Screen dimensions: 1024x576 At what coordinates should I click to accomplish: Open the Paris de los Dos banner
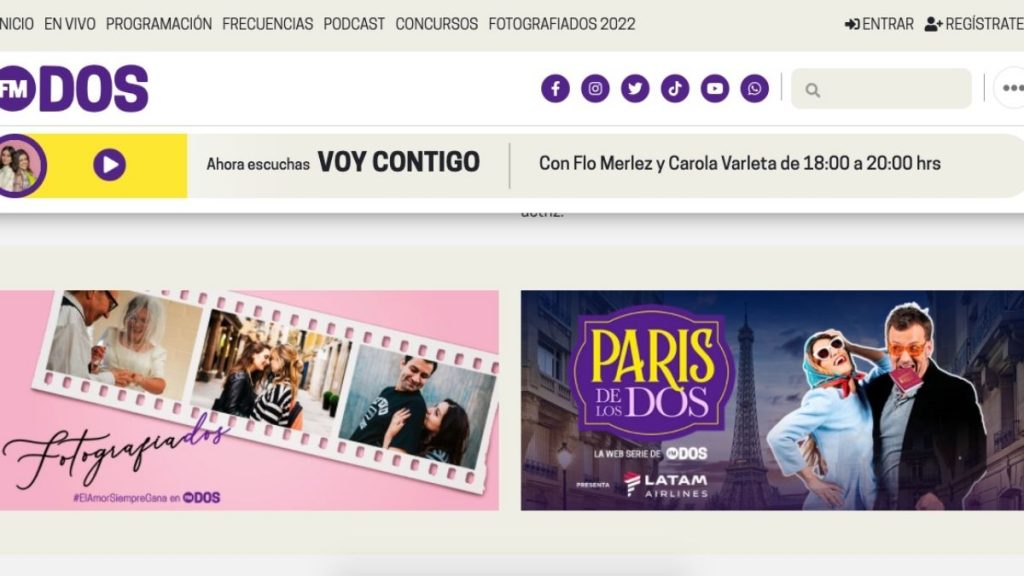click(772, 400)
